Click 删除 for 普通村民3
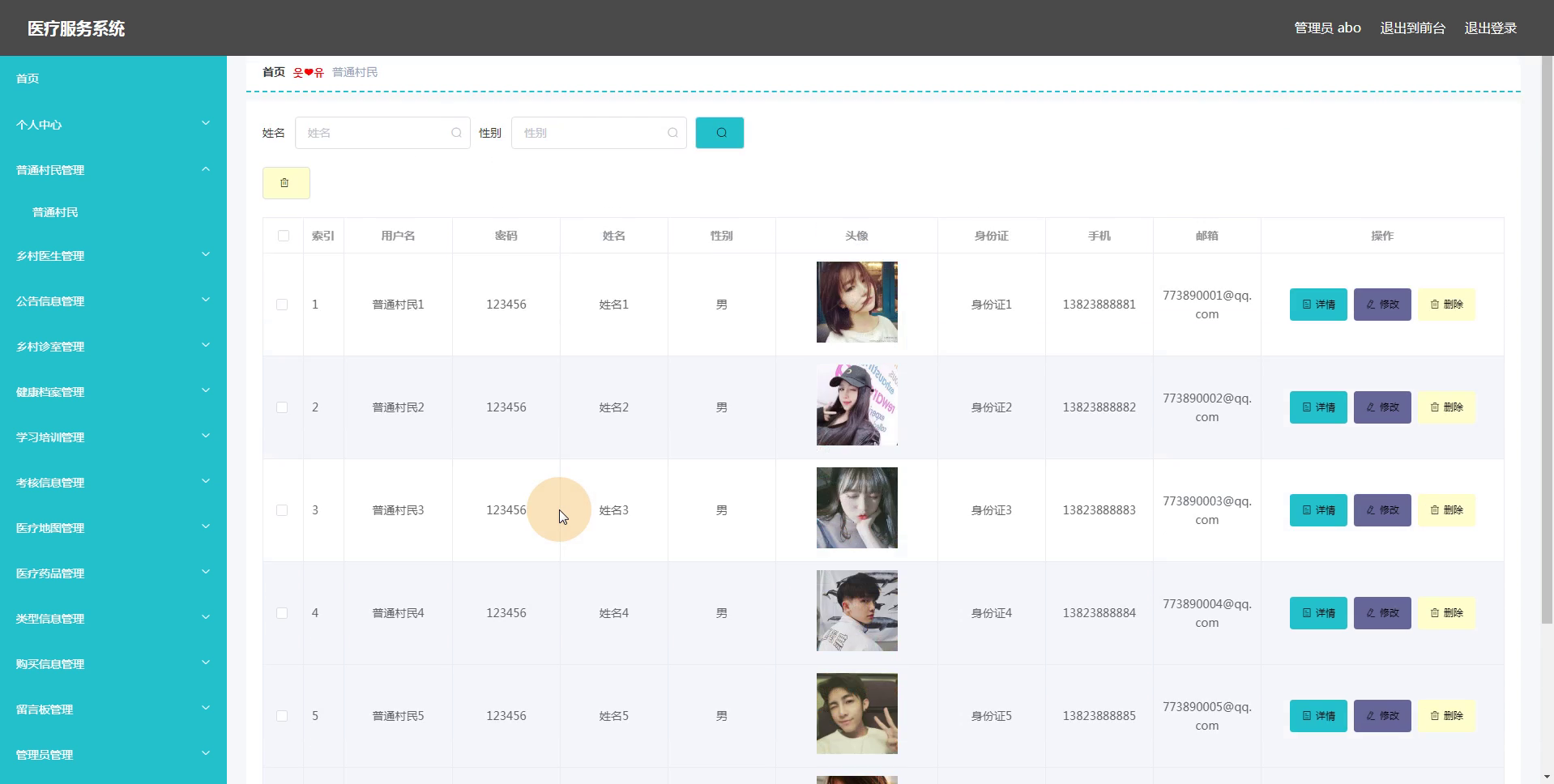The height and width of the screenshot is (784, 1554). point(1446,510)
